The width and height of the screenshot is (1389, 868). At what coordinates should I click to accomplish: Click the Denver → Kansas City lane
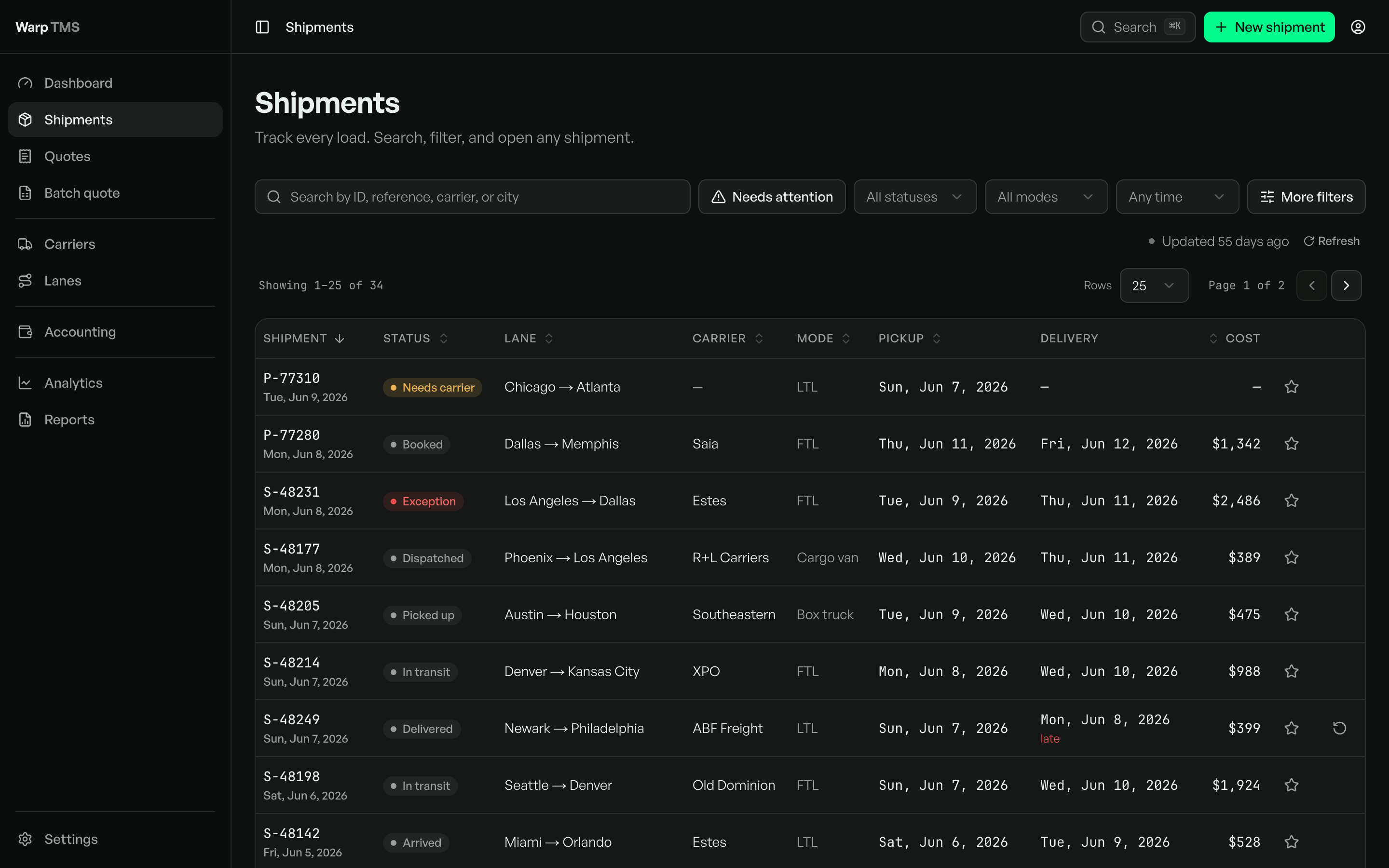(572, 671)
